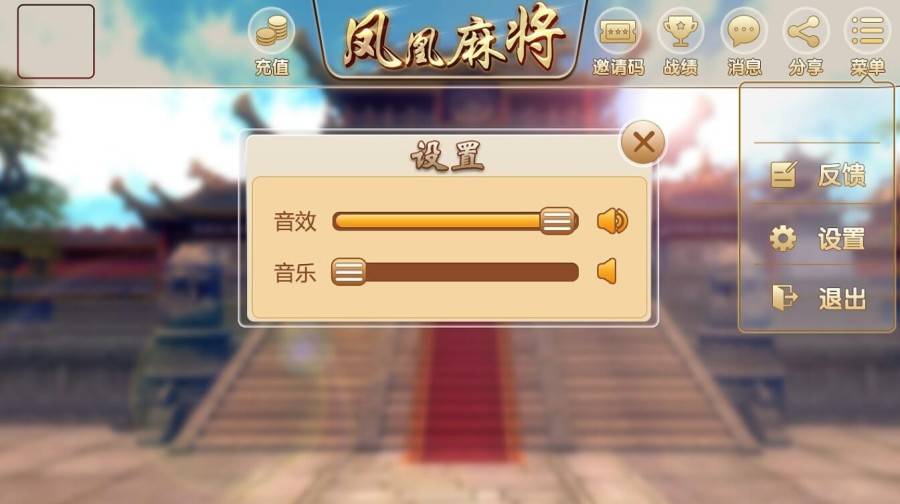This screenshot has width=900, height=504.
Task: Open the 邀请码 invitation code ticket icon
Action: [618, 31]
